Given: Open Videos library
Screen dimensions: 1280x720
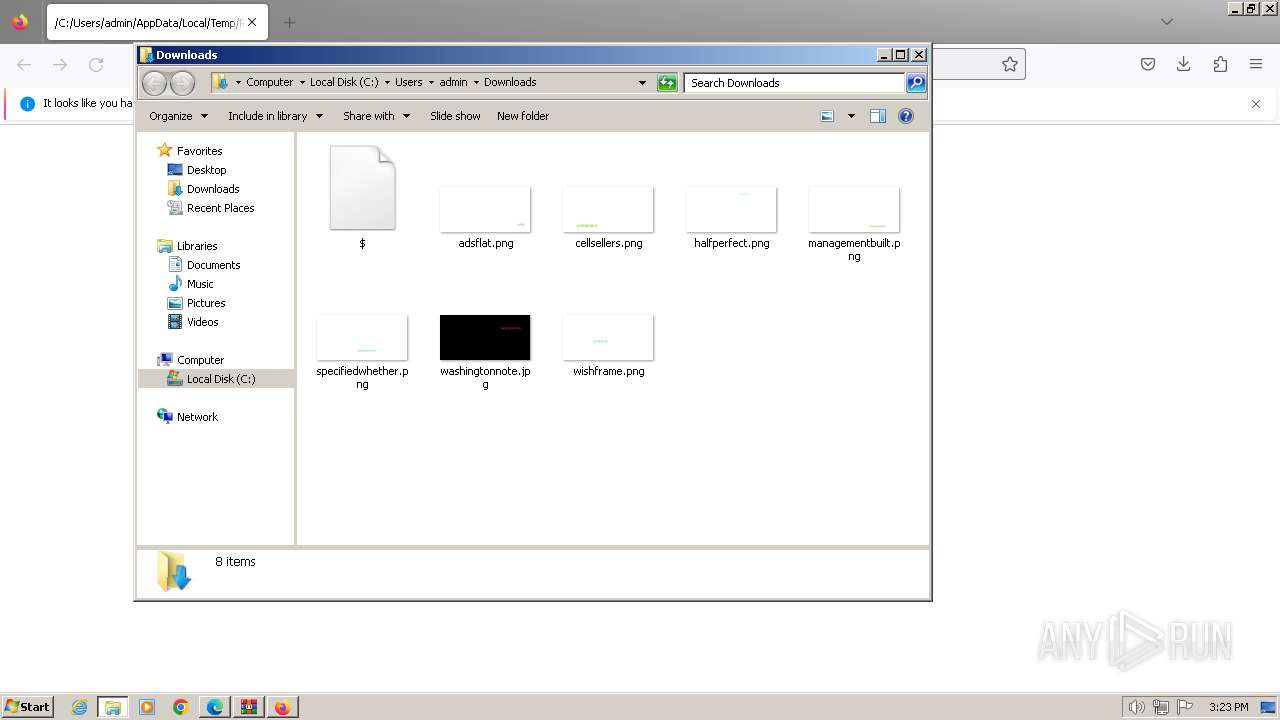Looking at the screenshot, I should pyautogui.click(x=202, y=322).
